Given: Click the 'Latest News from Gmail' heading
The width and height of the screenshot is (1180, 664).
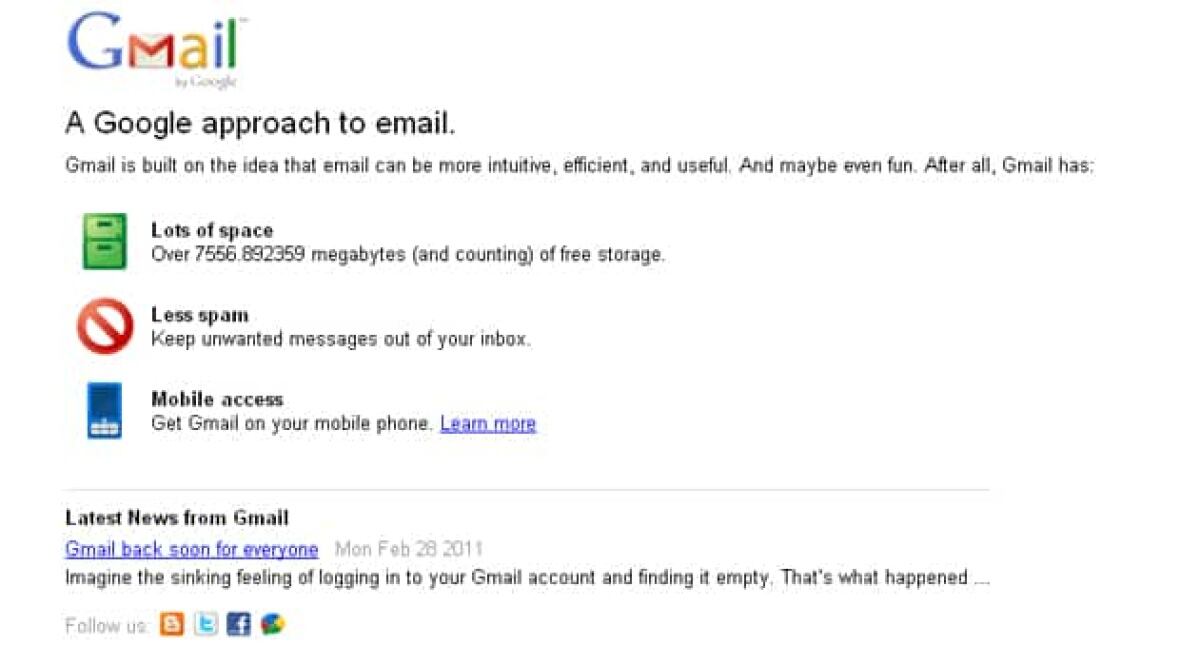Looking at the screenshot, I should pyautogui.click(x=177, y=518).
